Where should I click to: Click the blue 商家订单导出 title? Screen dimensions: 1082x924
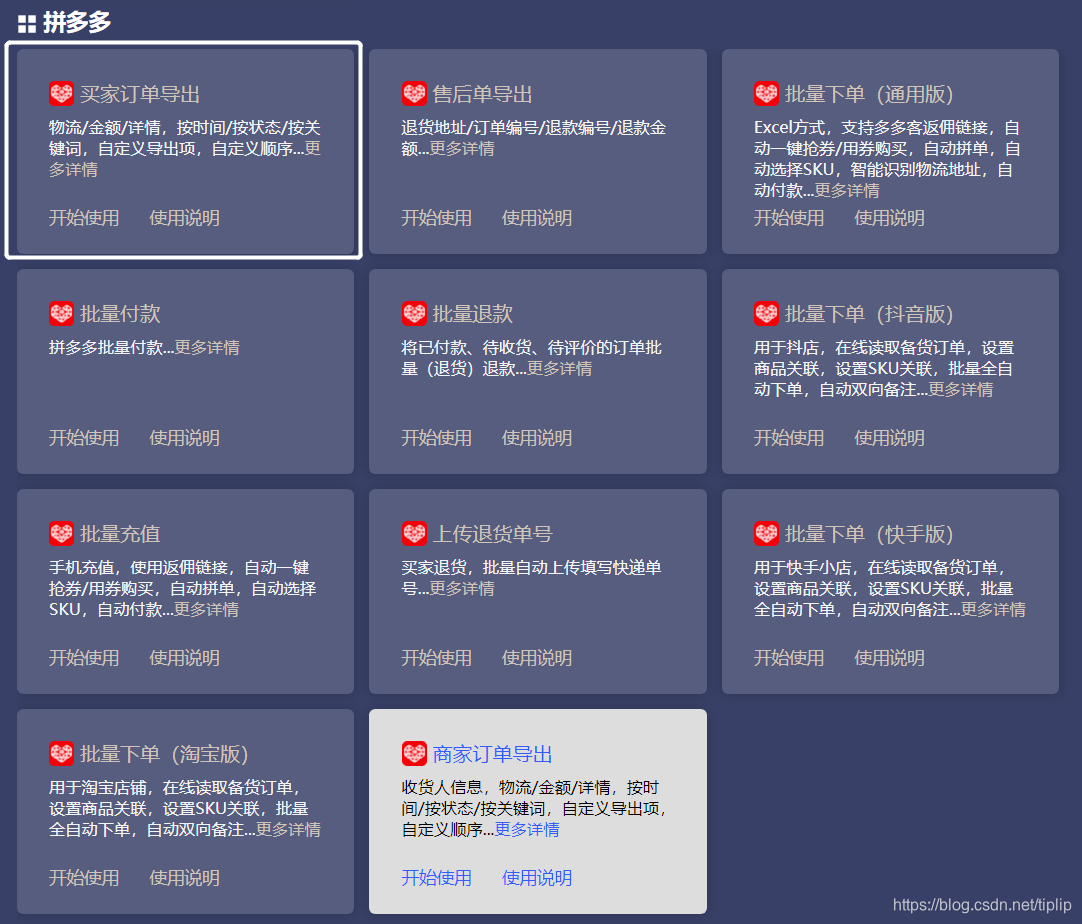pos(493,754)
